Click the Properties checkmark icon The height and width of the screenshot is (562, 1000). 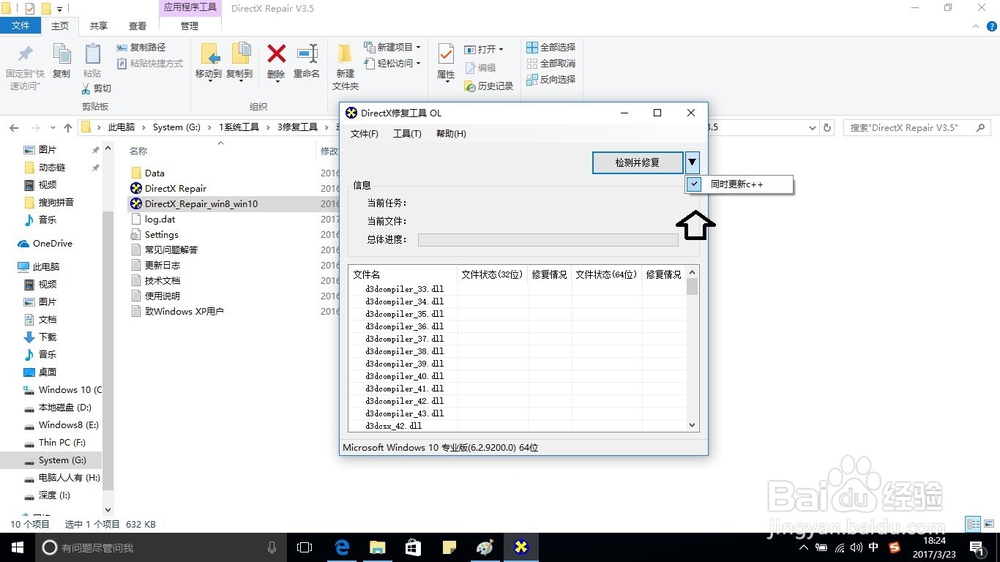[446, 55]
